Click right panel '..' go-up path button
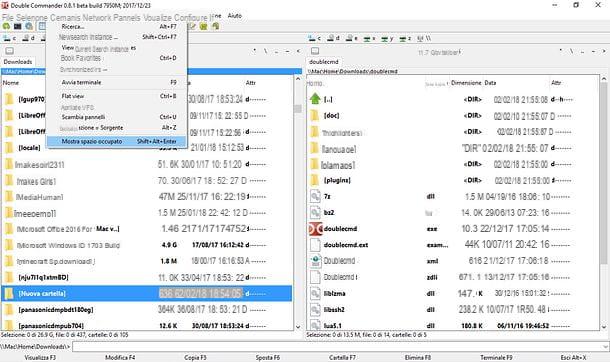Image resolution: width=610 pixels, height=362 pixels. coord(582,51)
